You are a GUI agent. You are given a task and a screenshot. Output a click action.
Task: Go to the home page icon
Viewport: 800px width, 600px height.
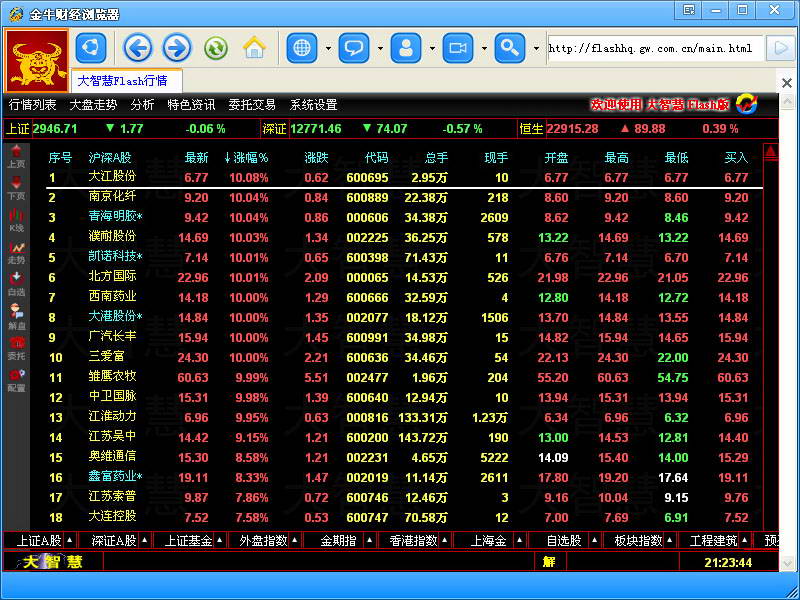[255, 47]
